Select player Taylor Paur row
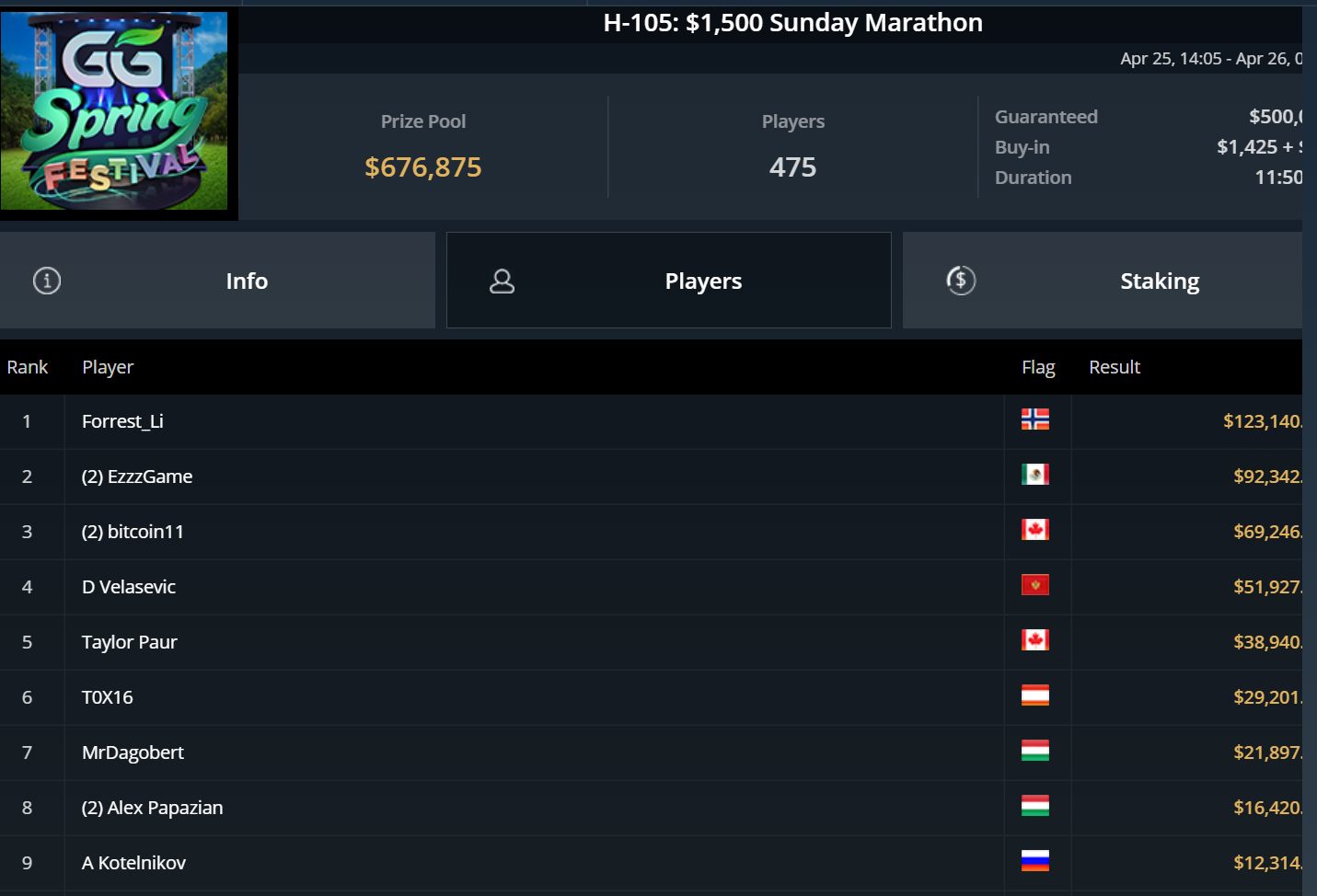 (130, 642)
